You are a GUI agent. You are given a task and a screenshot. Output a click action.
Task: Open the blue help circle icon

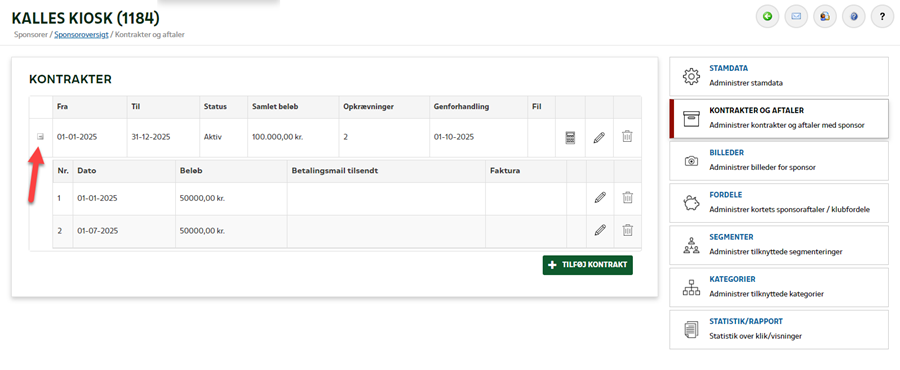[854, 17]
